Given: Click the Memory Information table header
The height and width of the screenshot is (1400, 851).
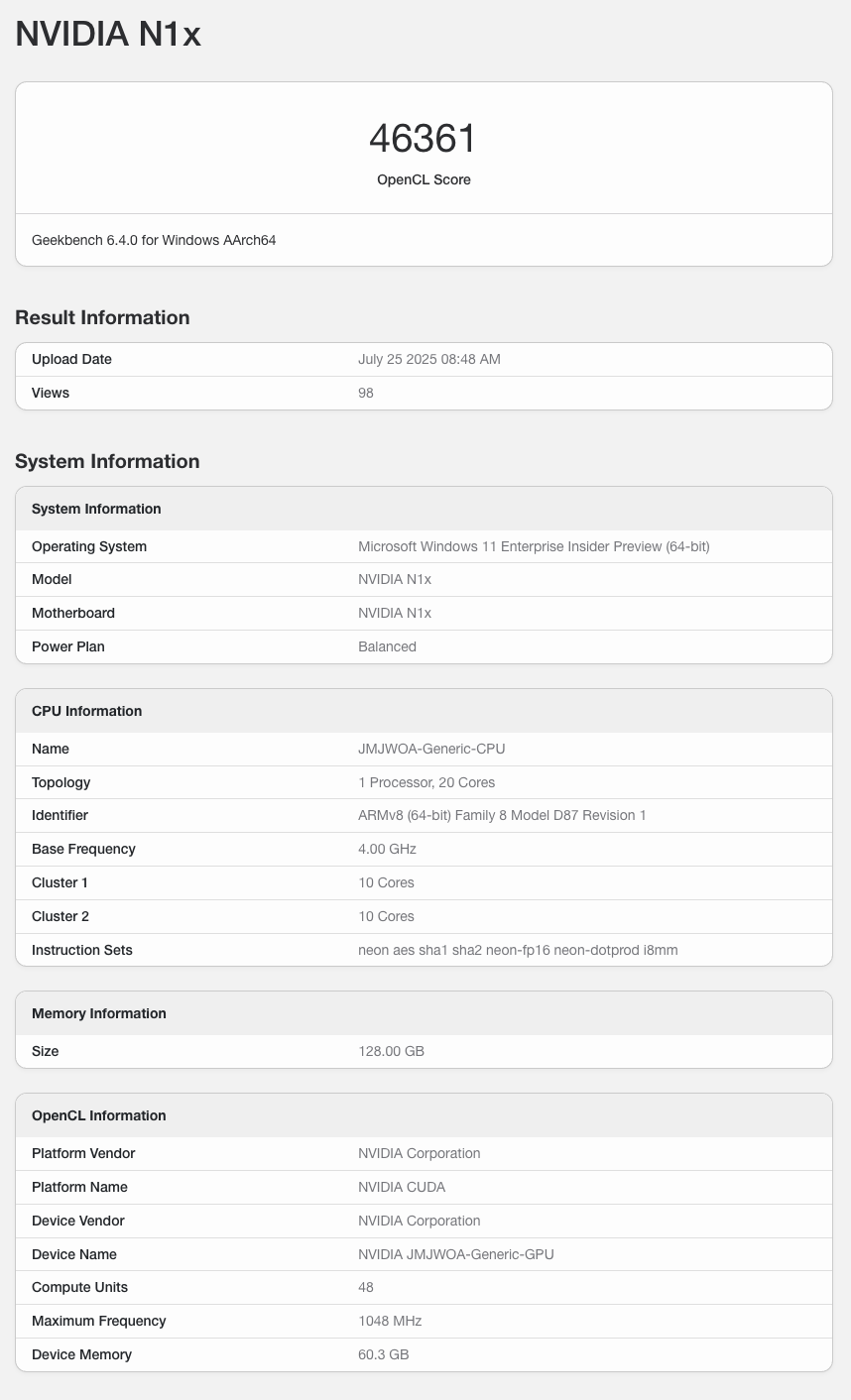Looking at the screenshot, I should (x=99, y=1013).
